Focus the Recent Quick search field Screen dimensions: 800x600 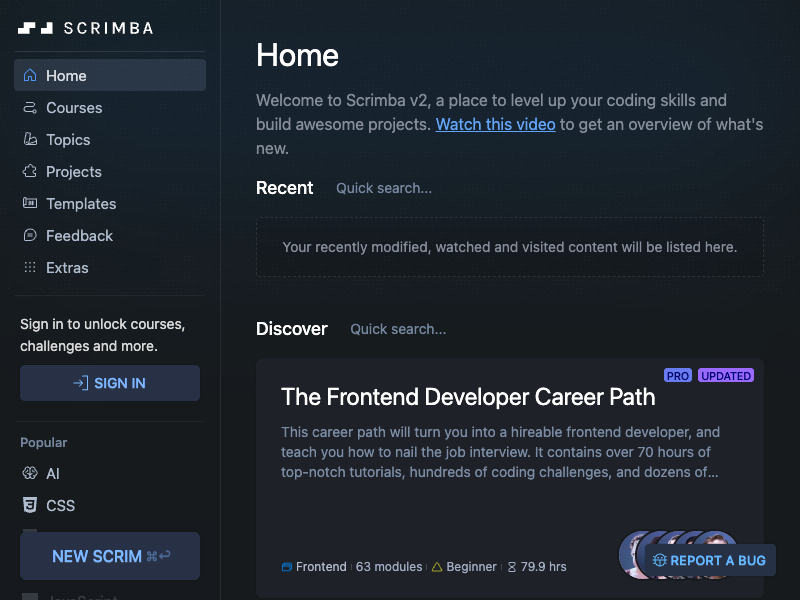tap(384, 188)
